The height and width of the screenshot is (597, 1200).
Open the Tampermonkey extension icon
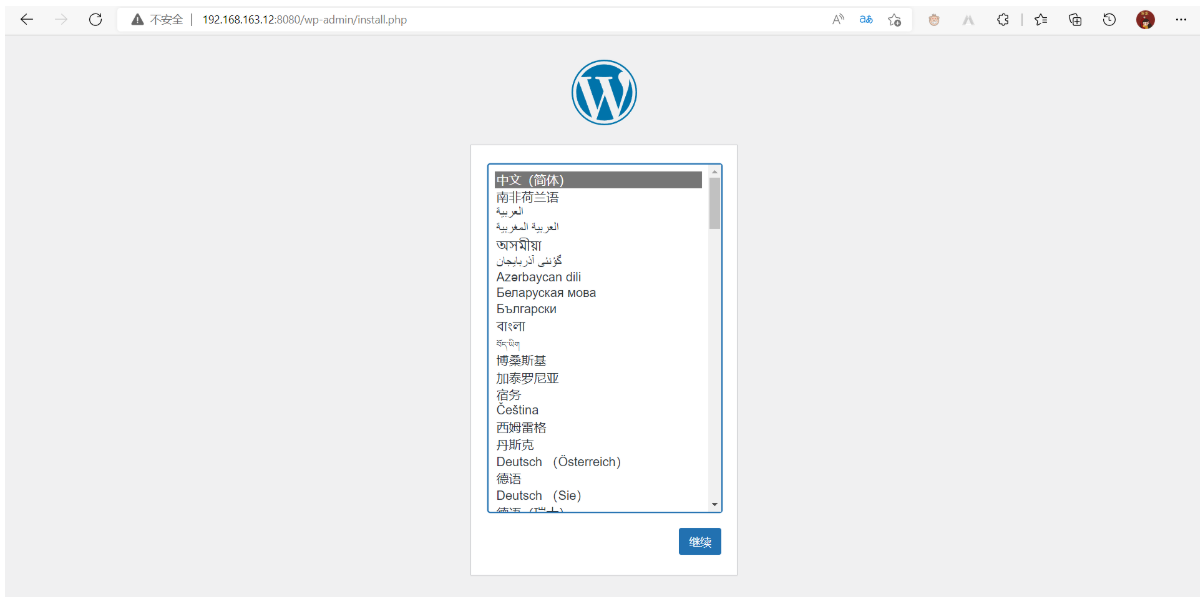click(x=933, y=18)
